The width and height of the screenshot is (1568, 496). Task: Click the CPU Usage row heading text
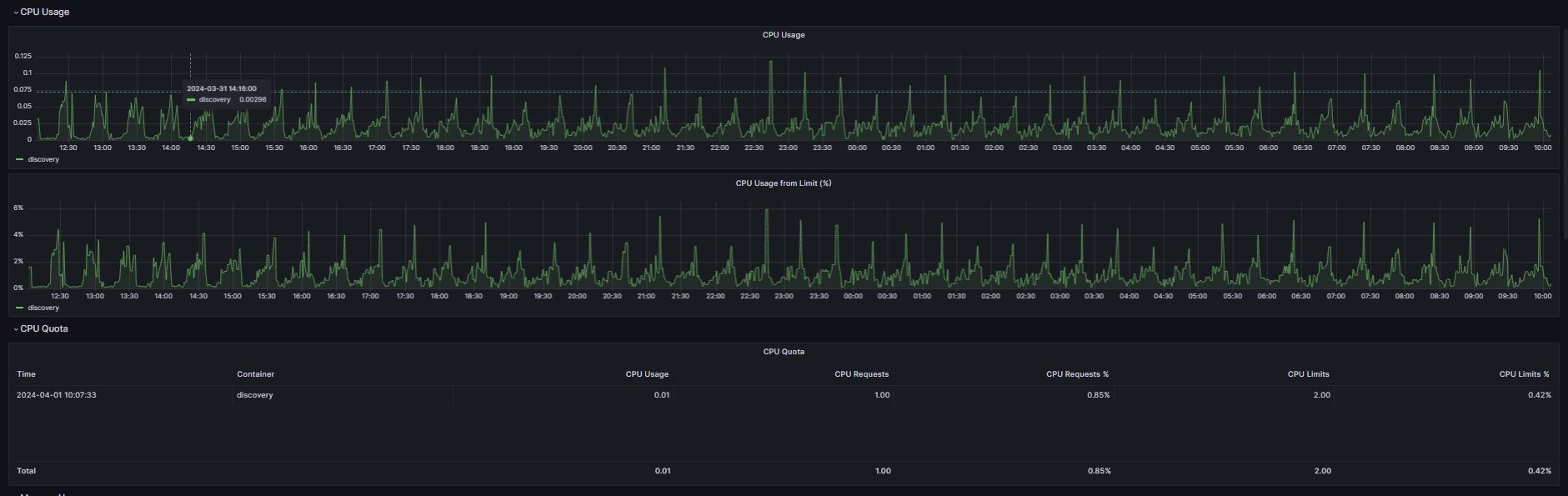(45, 13)
